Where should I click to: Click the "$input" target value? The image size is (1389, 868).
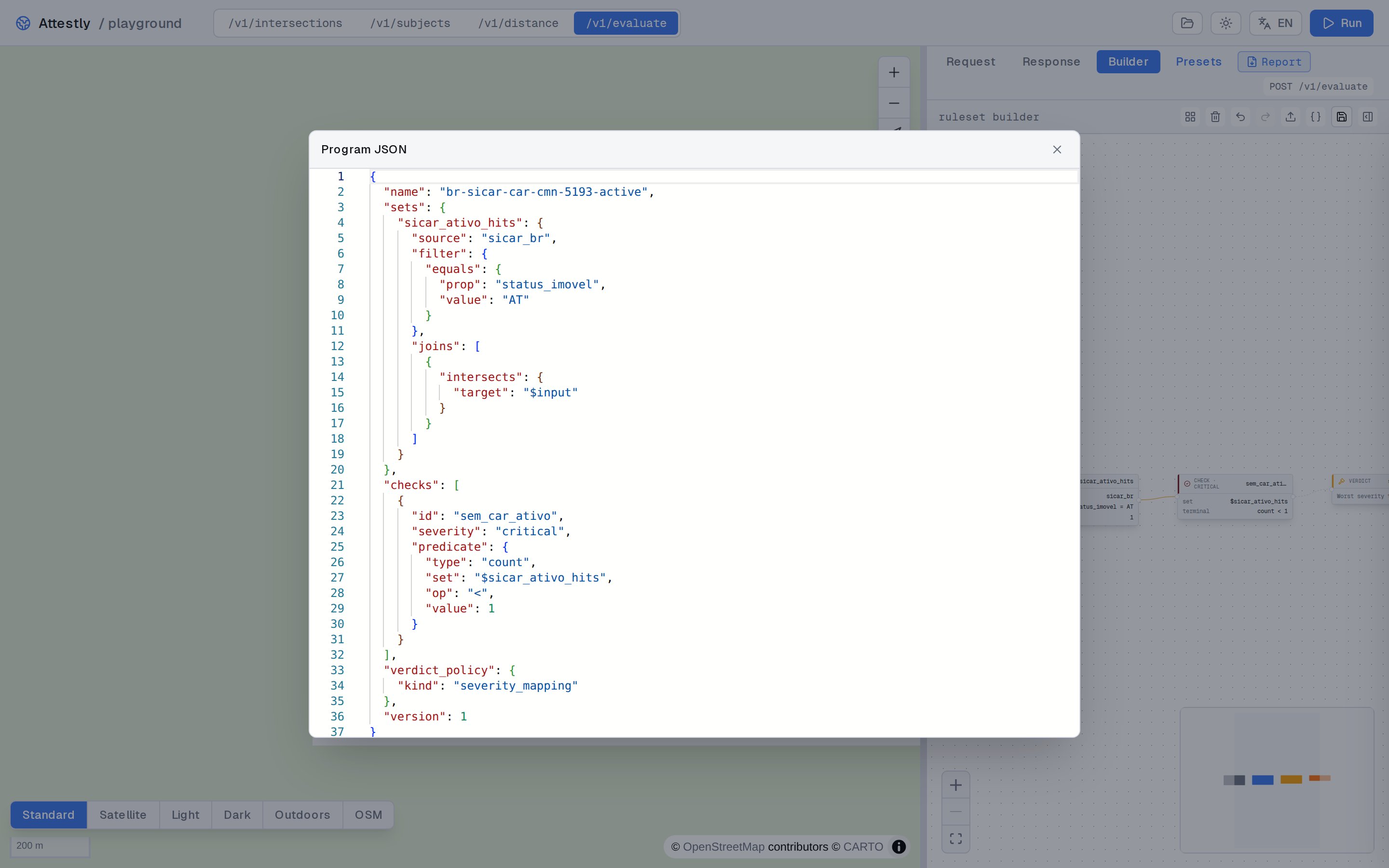pyautogui.click(x=550, y=393)
